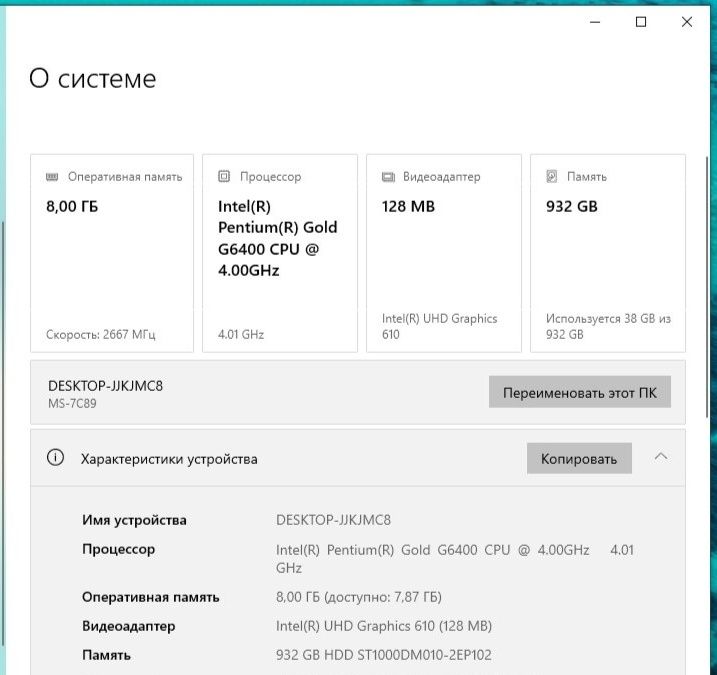Click DESKTOP-JJKJMC8 value in device specs
This screenshot has width=717, height=675.
pyautogui.click(x=333, y=520)
